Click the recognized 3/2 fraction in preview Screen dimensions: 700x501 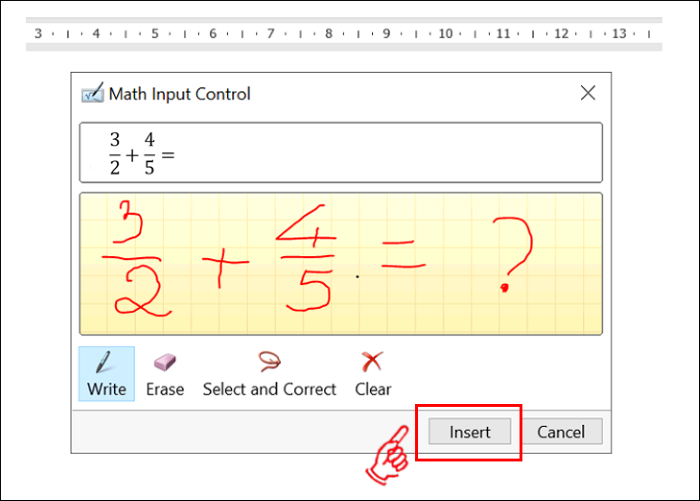point(115,154)
